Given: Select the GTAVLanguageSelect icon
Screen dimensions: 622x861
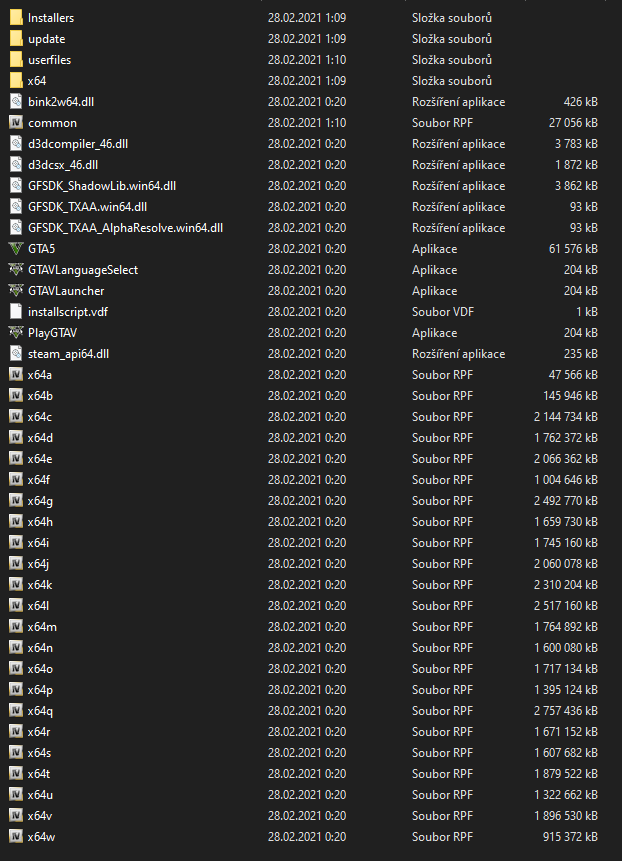Looking at the screenshot, I should tap(15, 270).
